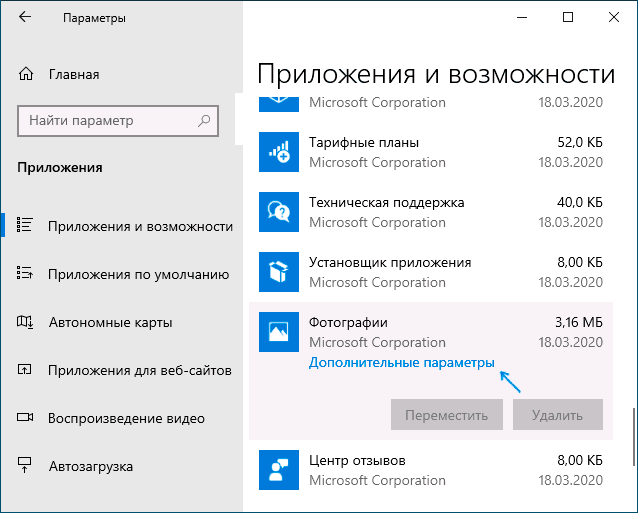Click the Автозагрузка icon

(24, 465)
